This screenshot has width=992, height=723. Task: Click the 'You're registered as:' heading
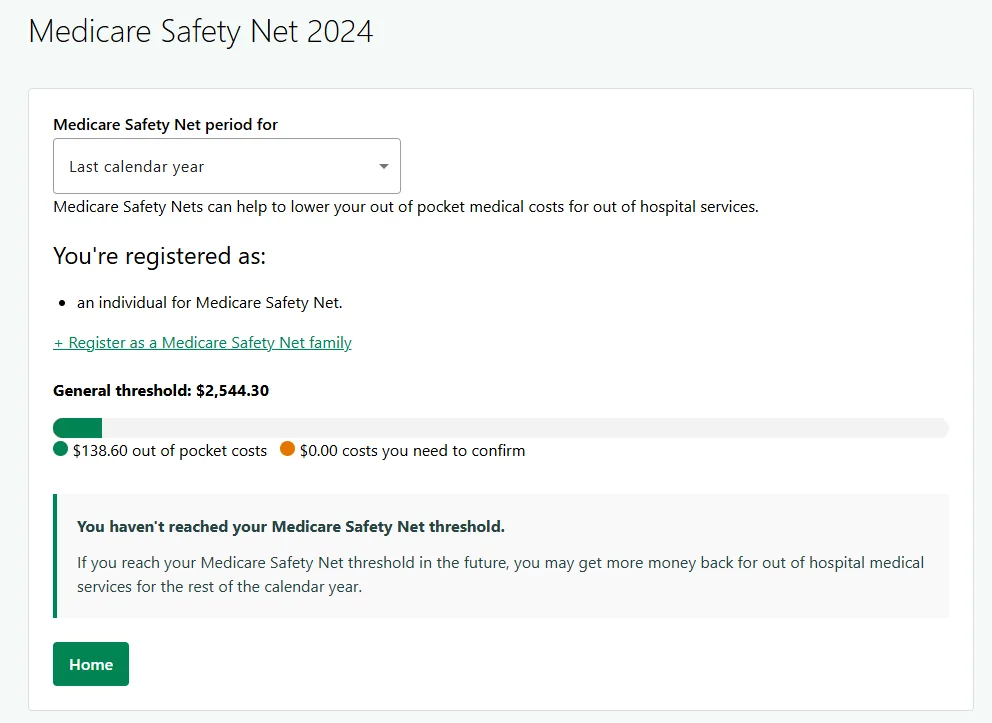pos(159,256)
